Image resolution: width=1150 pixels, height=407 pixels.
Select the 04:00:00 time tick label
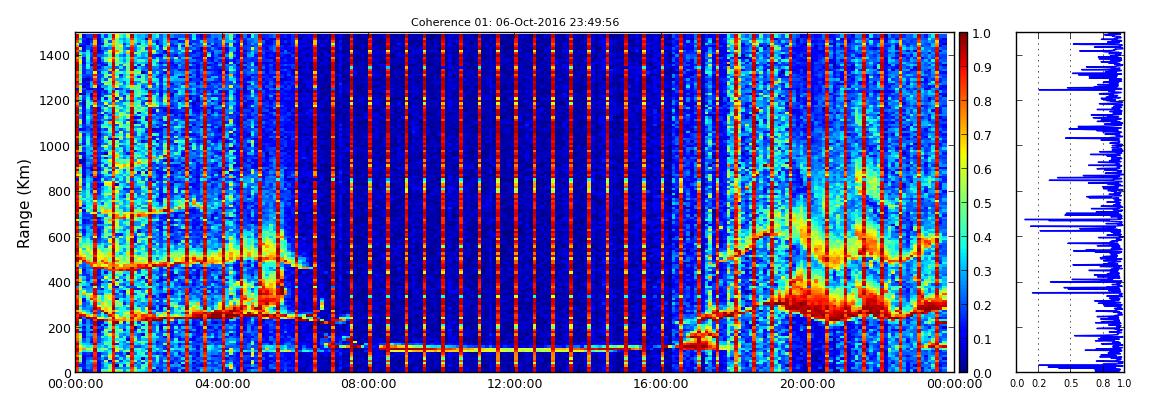point(221,384)
